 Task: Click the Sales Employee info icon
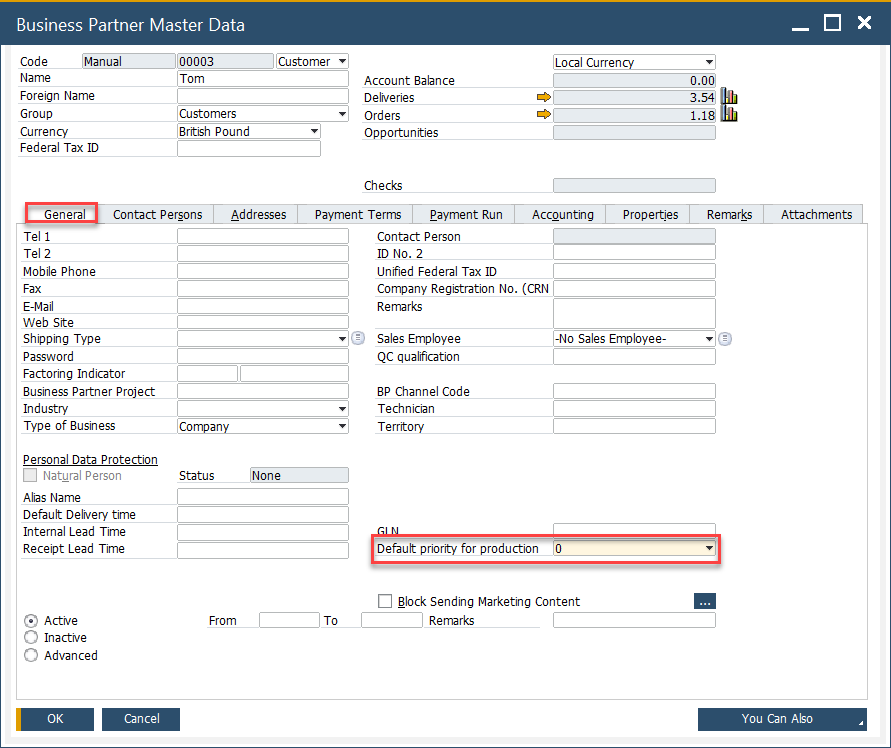pos(725,339)
